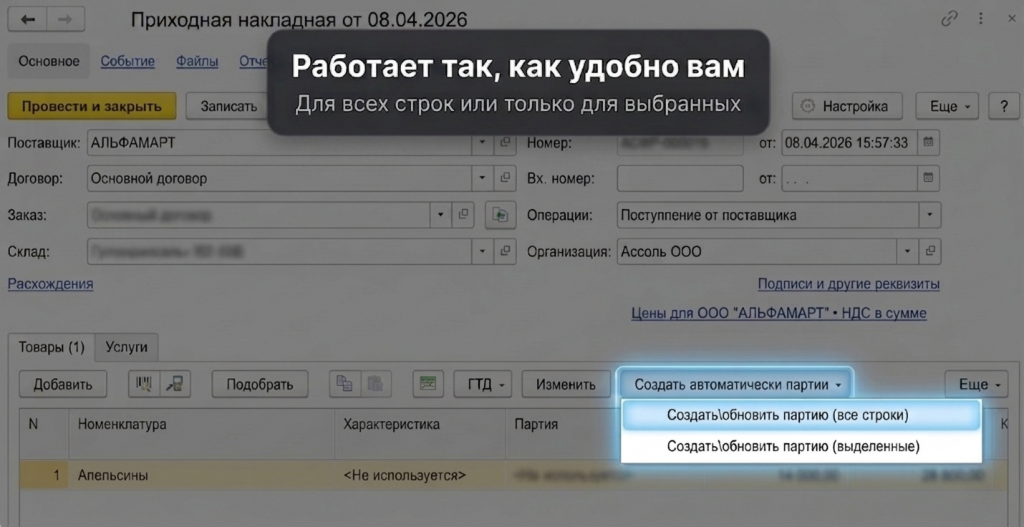1024x527 pixels.
Task: Select the Основное section tab
Action: click(49, 61)
